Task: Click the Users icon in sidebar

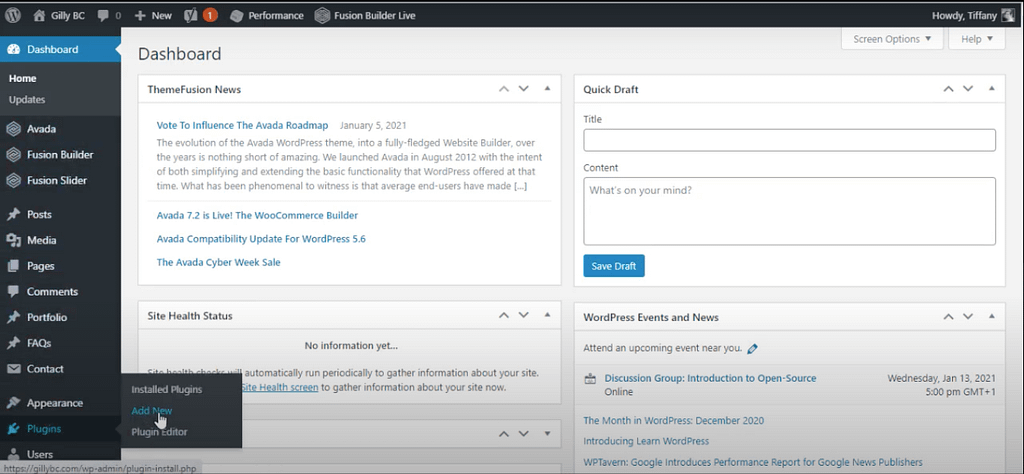Action: tap(13, 454)
